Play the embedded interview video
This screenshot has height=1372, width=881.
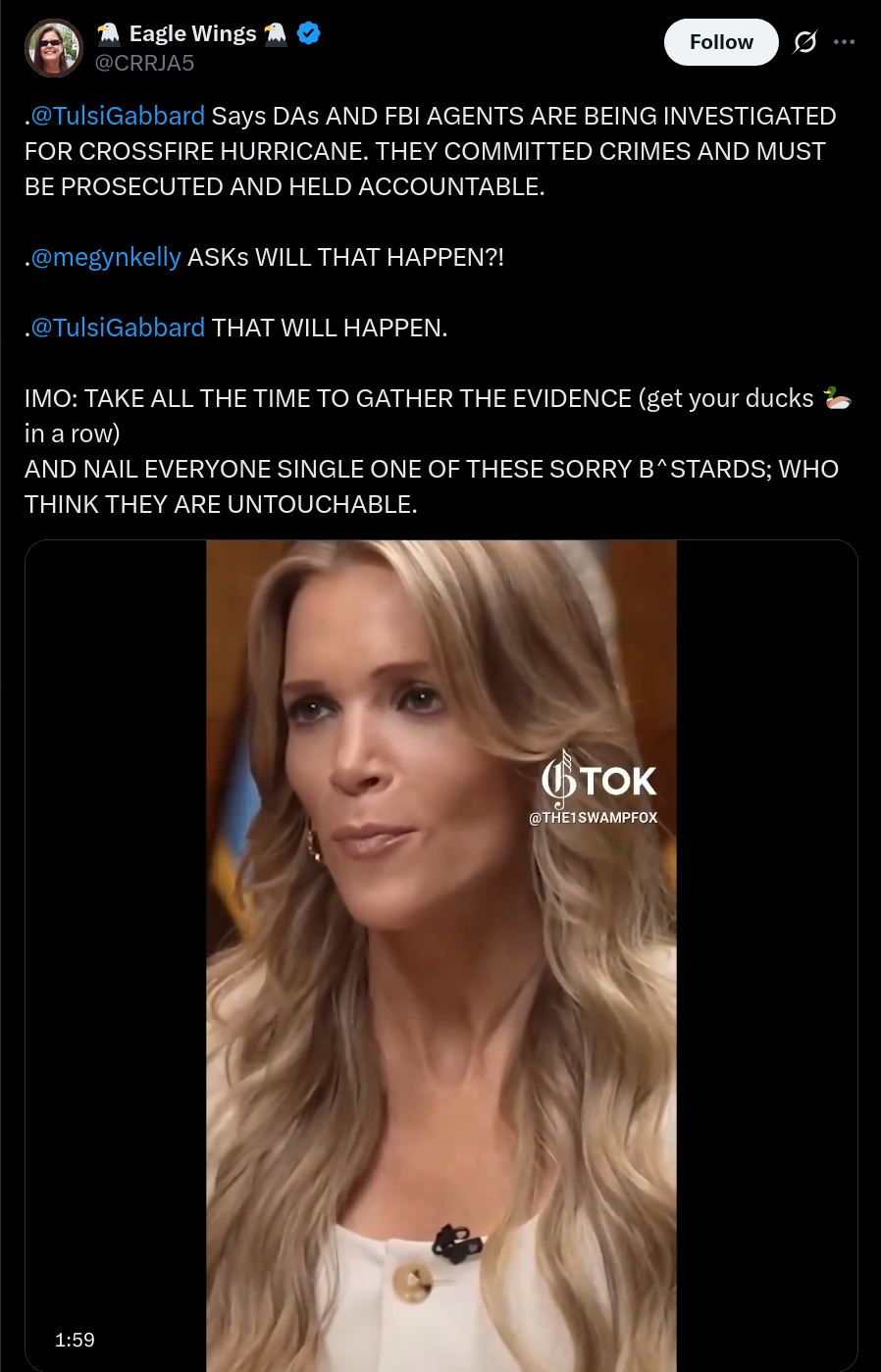(x=441, y=956)
